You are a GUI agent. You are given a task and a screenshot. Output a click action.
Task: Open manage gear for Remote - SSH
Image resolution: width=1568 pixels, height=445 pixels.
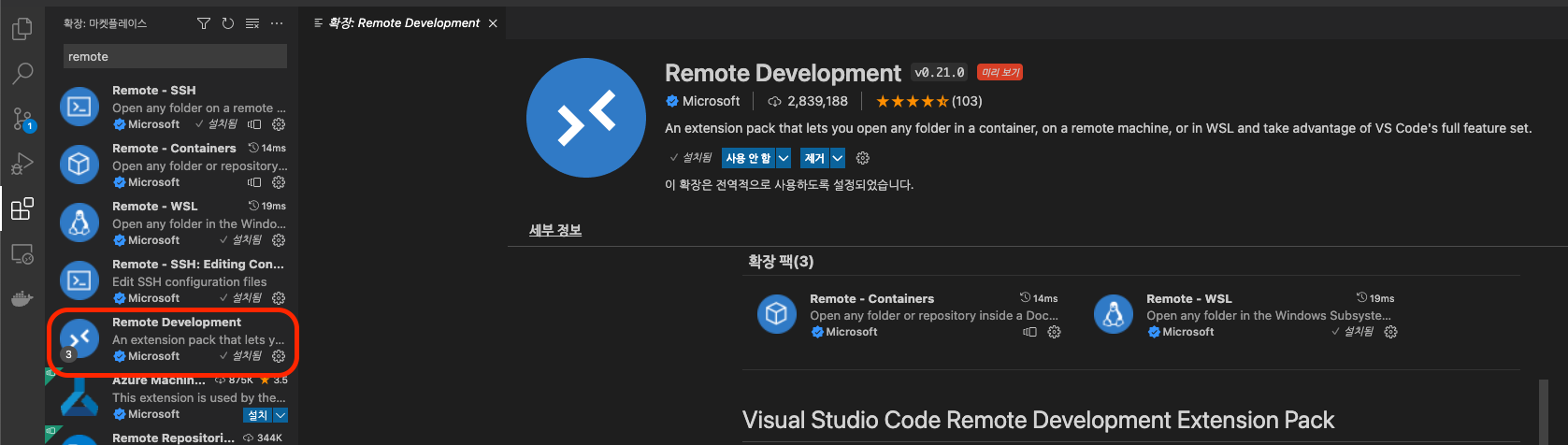pyautogui.click(x=279, y=124)
